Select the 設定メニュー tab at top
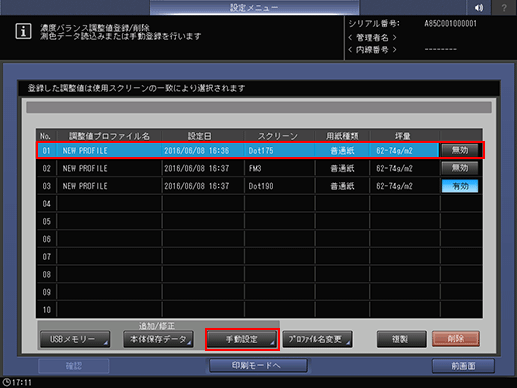Screen dimensions: 517x388 [x=254, y=7]
